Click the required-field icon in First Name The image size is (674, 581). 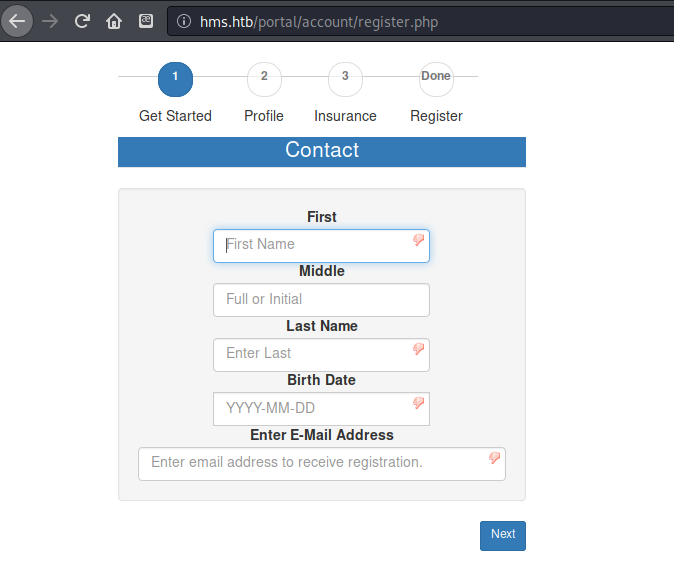[x=419, y=241]
